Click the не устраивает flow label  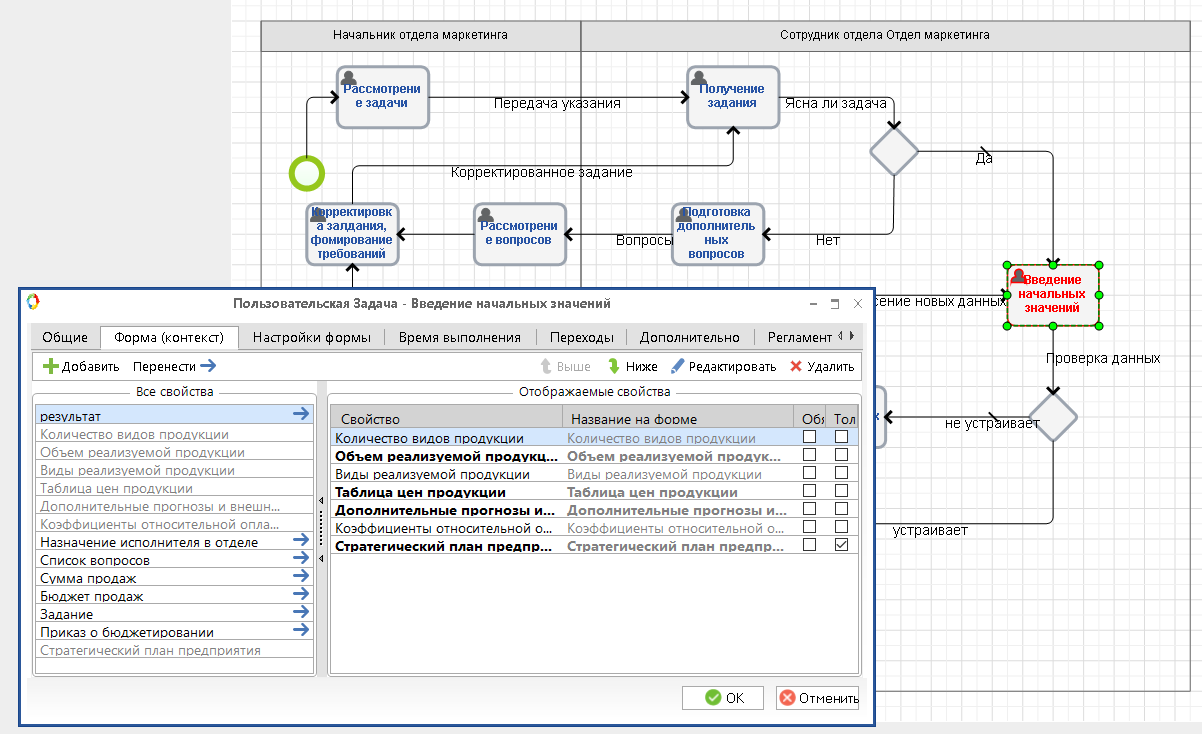point(992,424)
